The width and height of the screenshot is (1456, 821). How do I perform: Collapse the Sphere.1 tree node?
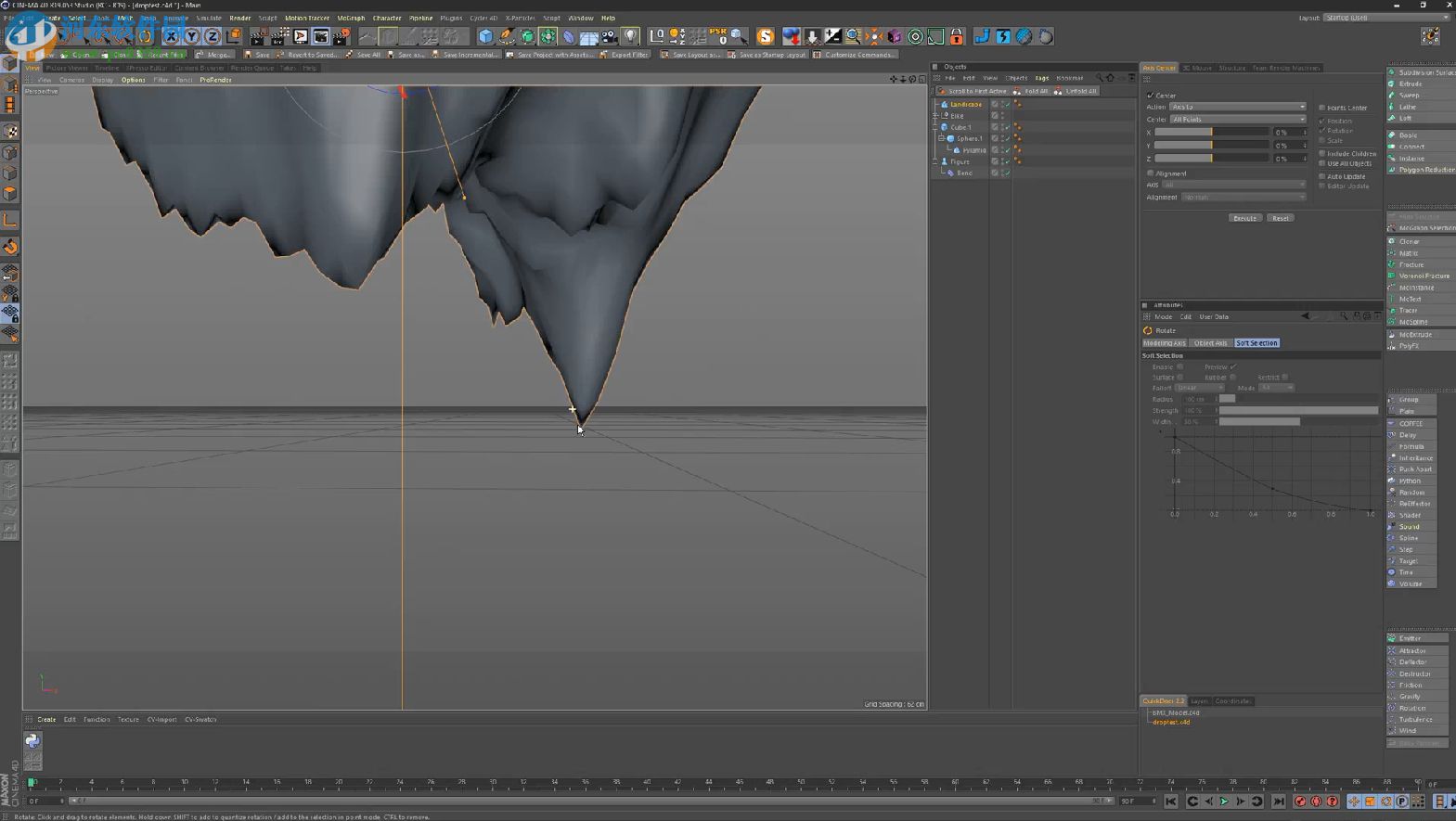(x=941, y=138)
